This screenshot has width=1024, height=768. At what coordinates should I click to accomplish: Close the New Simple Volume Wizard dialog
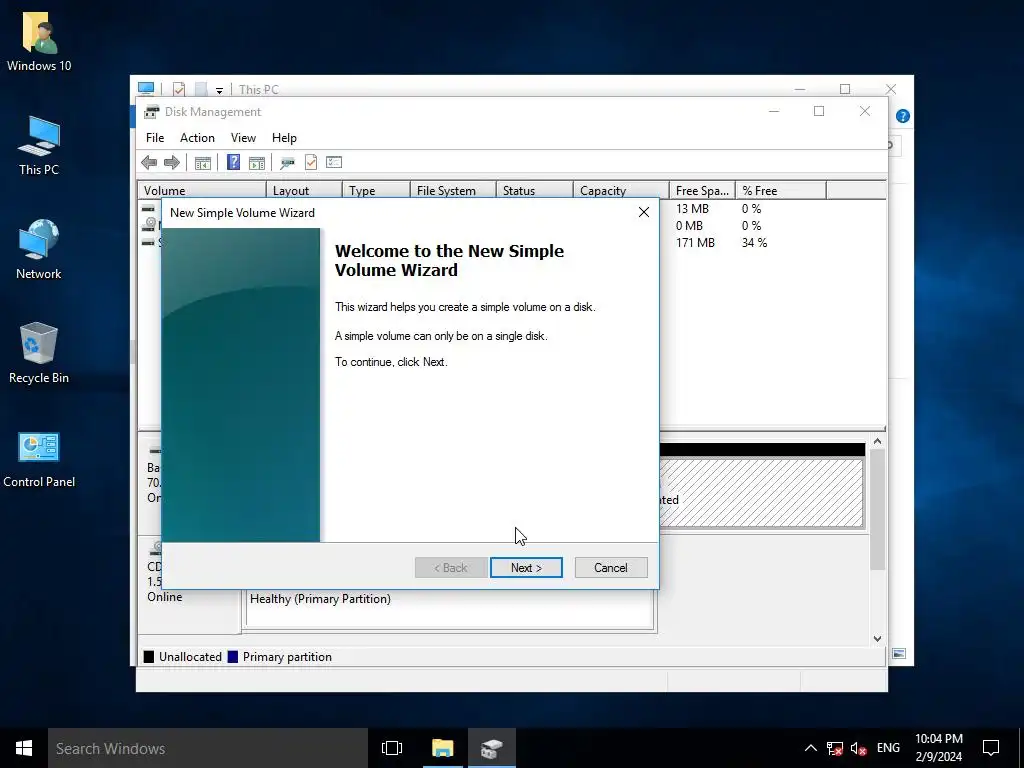[644, 212]
